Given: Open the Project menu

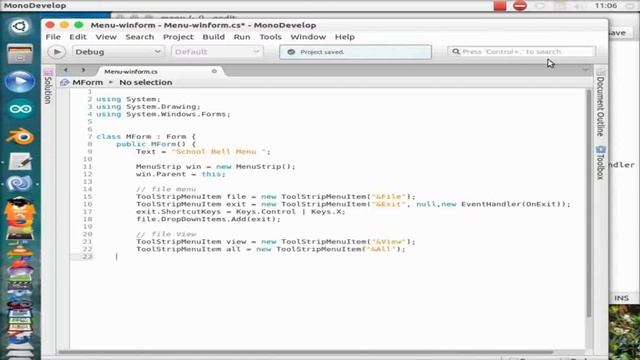Looking at the screenshot, I should (178, 37).
